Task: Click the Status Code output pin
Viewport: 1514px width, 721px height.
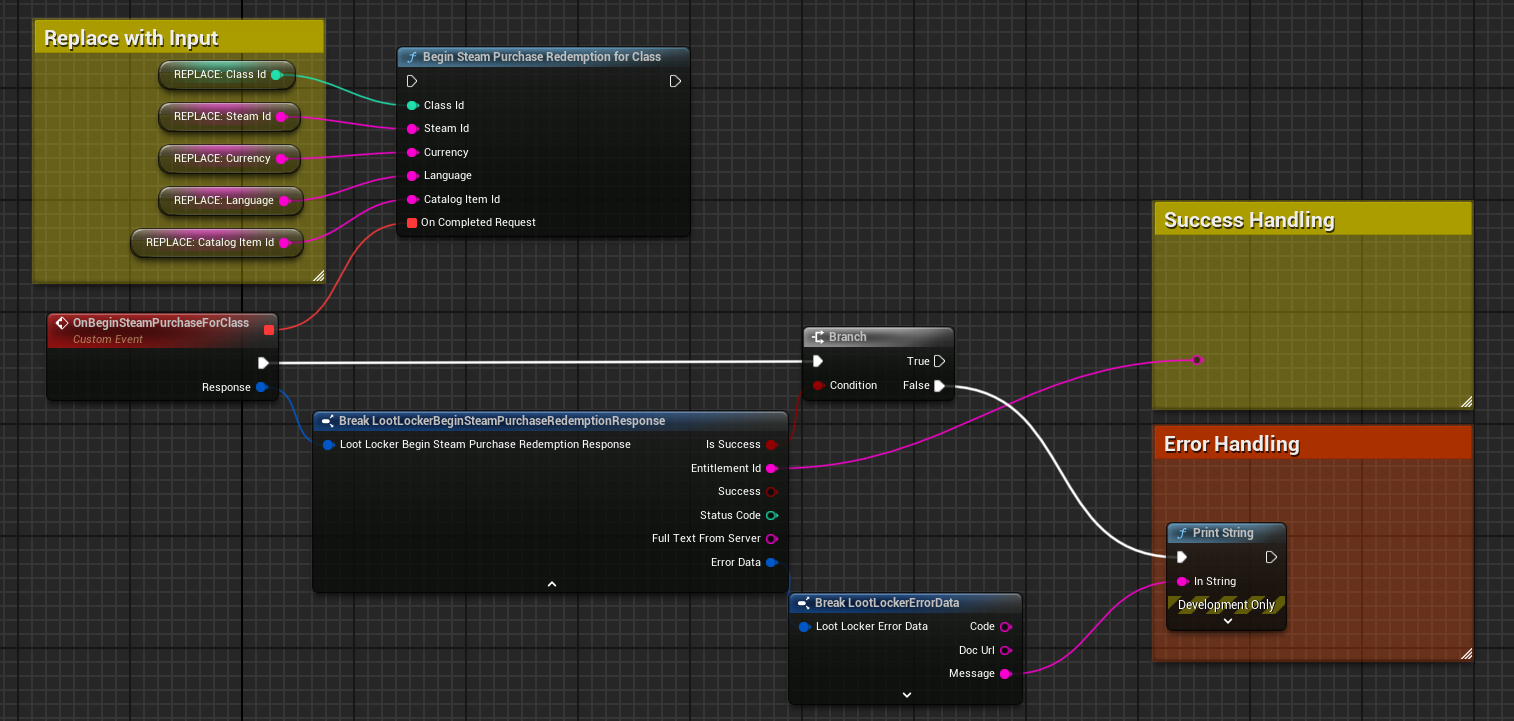Action: pos(771,515)
